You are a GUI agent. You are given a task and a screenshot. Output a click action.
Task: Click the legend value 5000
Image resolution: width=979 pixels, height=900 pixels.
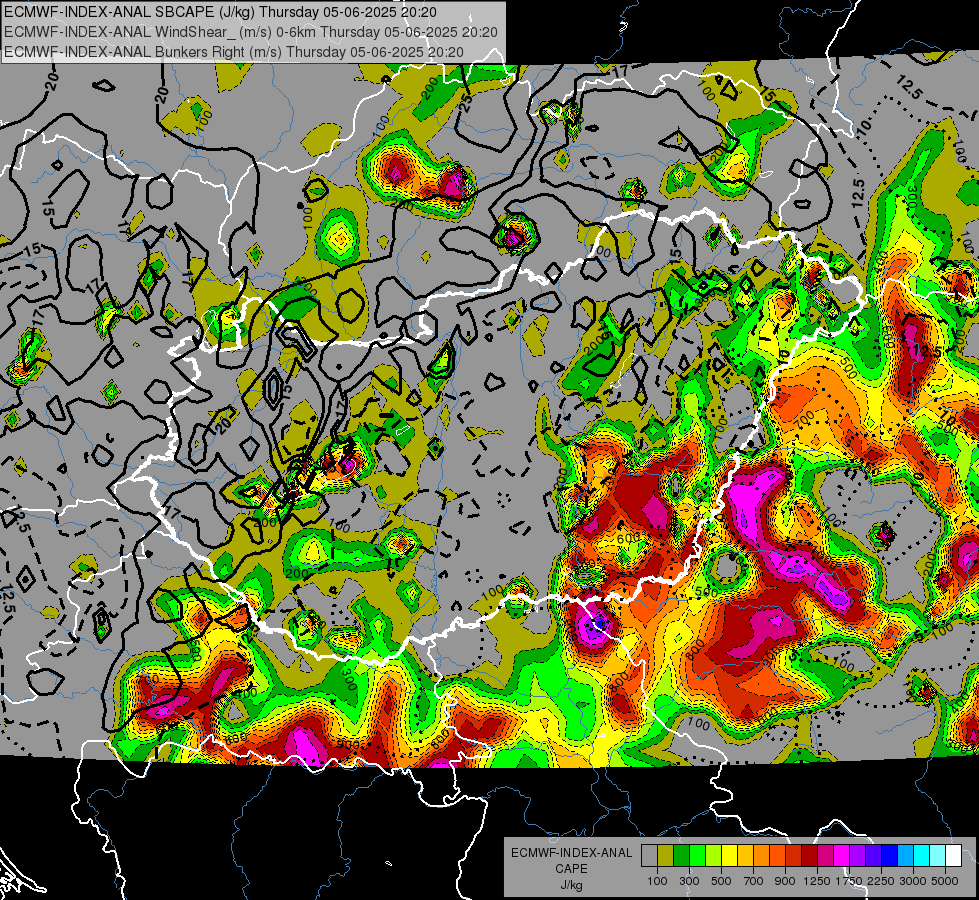pos(945,881)
